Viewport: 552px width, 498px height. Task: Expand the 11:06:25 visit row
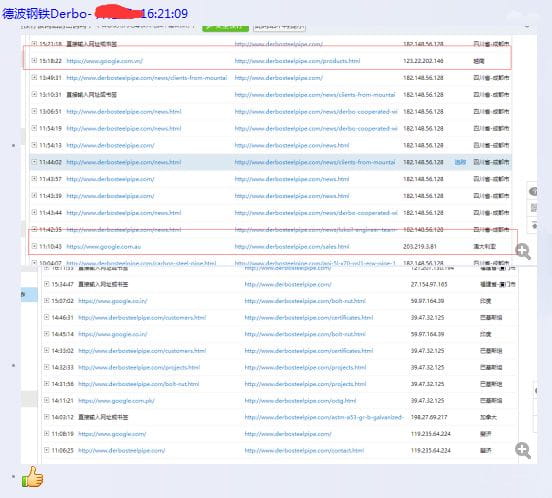pos(46,450)
